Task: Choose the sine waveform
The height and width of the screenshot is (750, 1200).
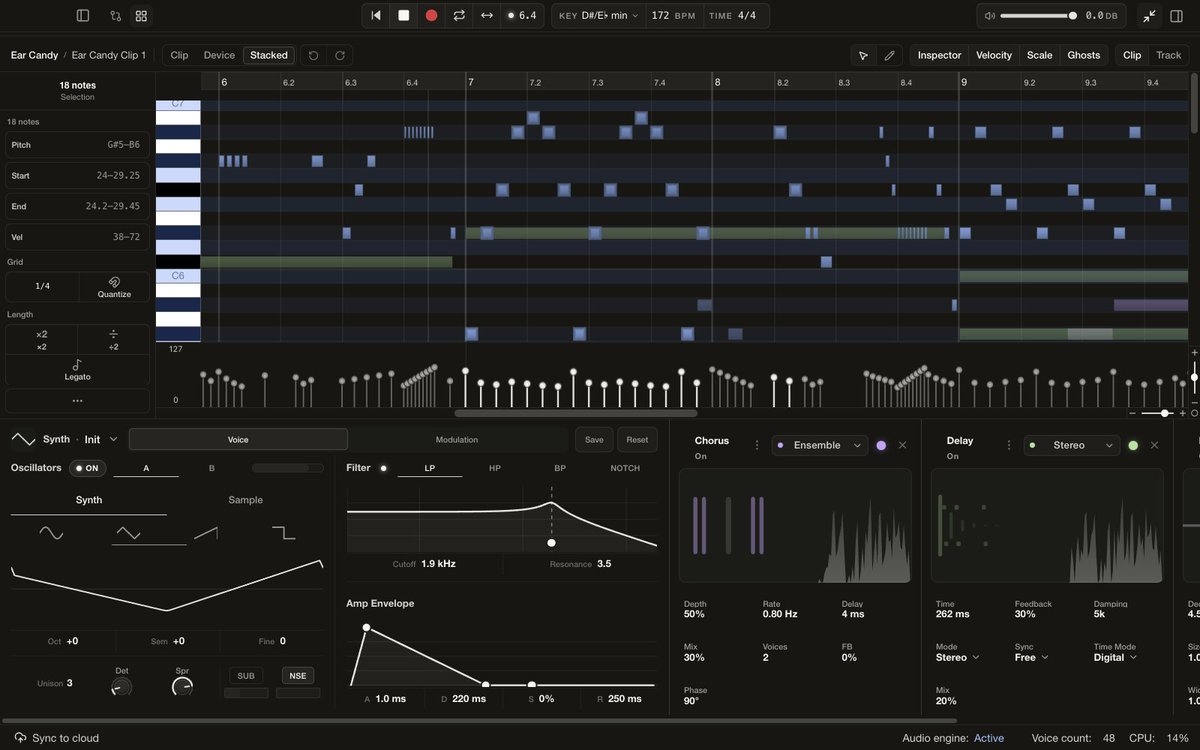Action: [51, 533]
